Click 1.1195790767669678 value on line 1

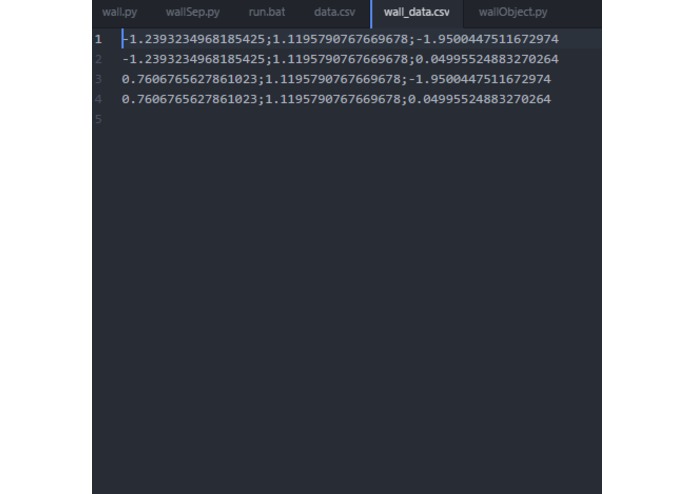[340, 39]
